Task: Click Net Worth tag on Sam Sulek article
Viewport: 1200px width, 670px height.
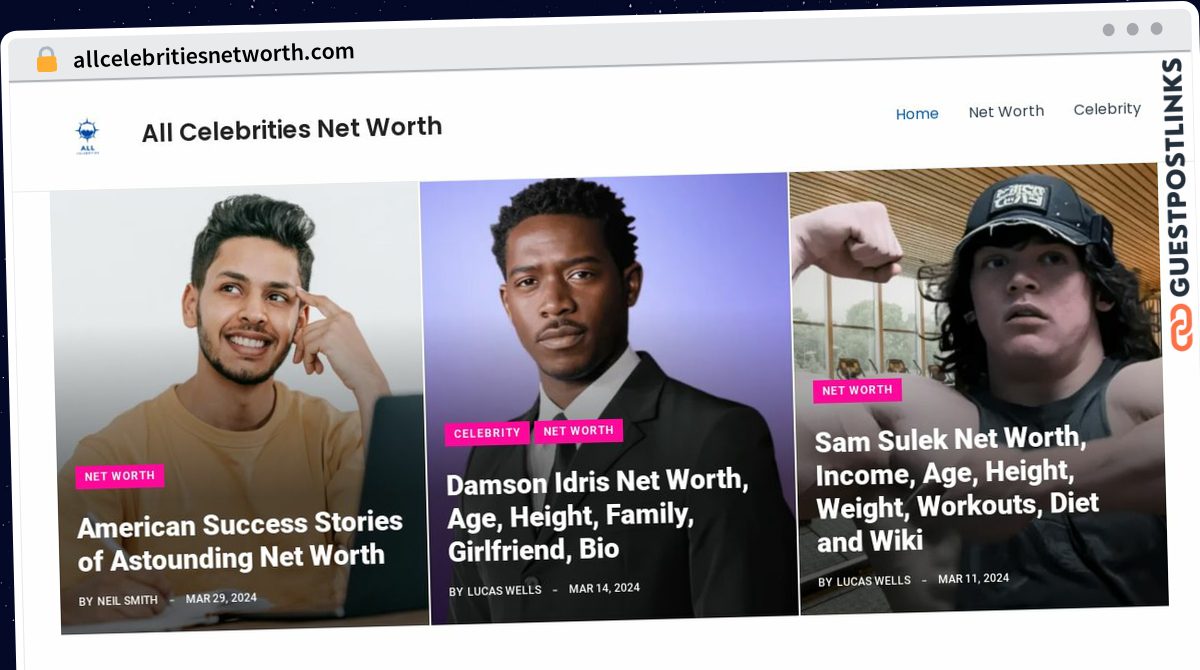Action: coord(857,391)
